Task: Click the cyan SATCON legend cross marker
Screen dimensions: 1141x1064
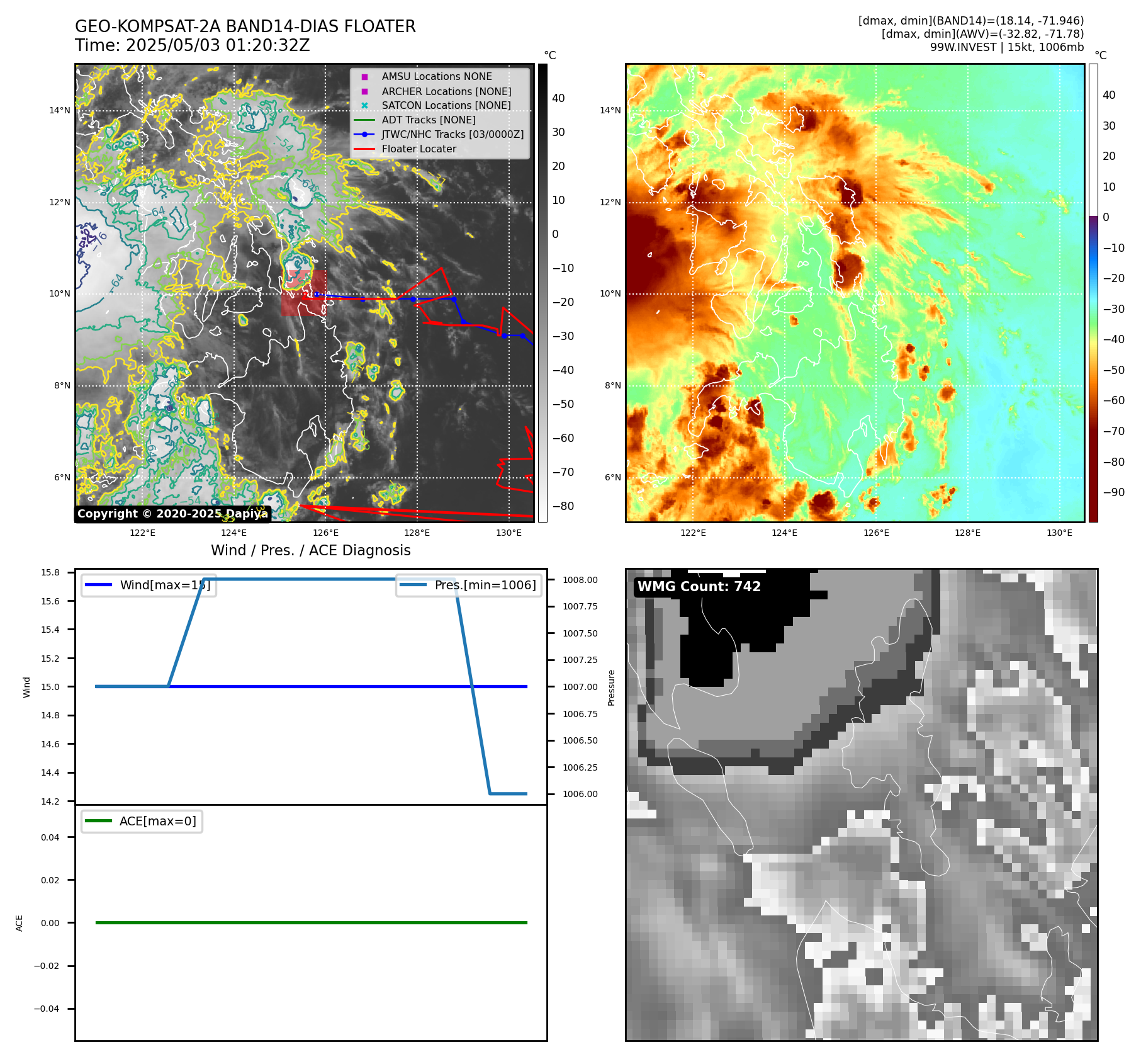Action: [x=364, y=105]
